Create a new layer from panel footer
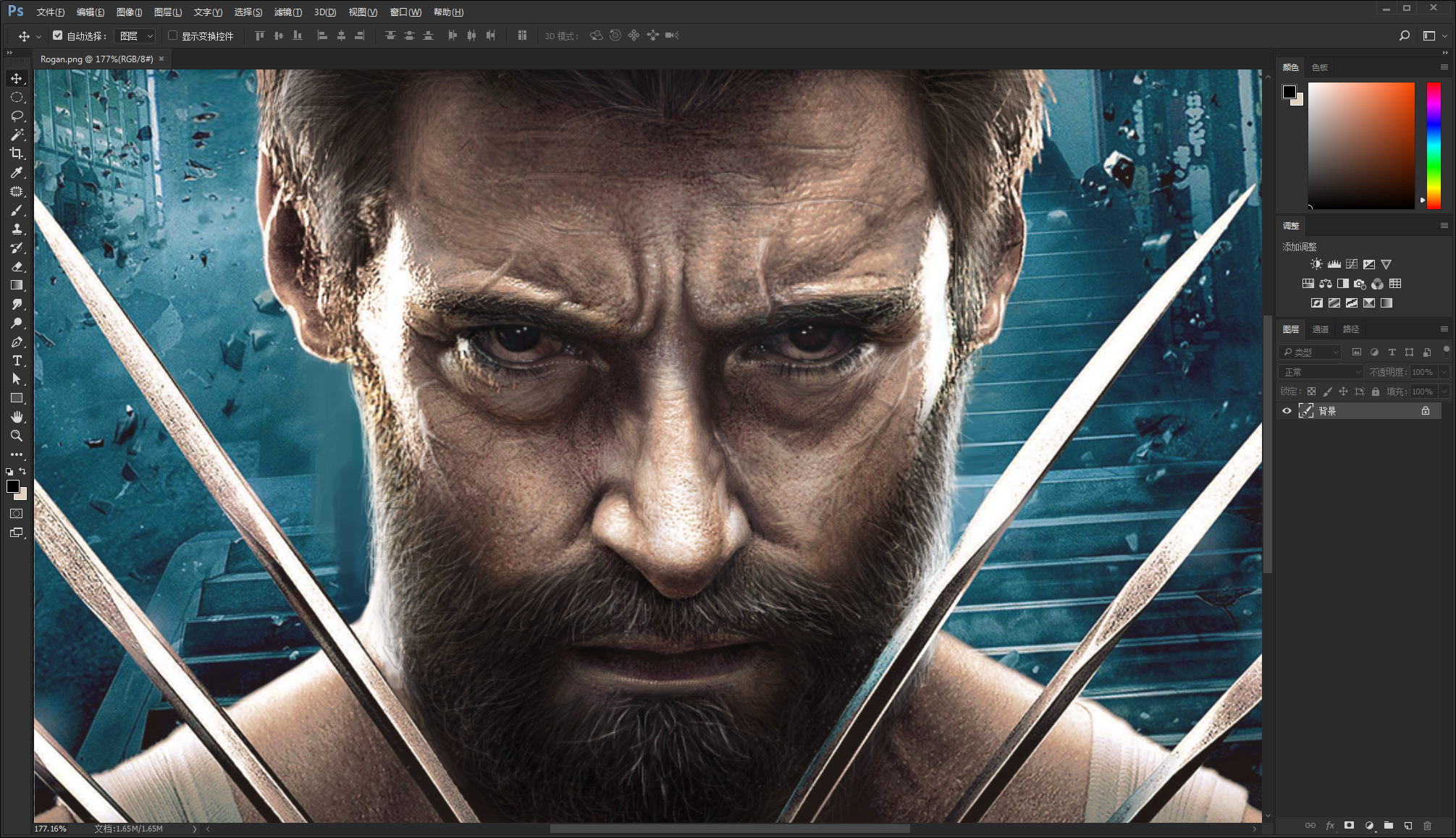1456x838 pixels. pos(1408,826)
